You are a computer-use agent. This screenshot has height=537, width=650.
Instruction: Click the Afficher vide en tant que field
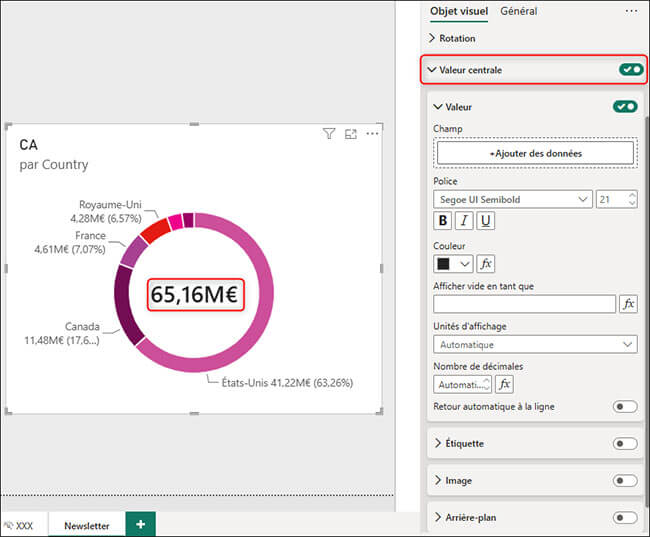pos(524,304)
